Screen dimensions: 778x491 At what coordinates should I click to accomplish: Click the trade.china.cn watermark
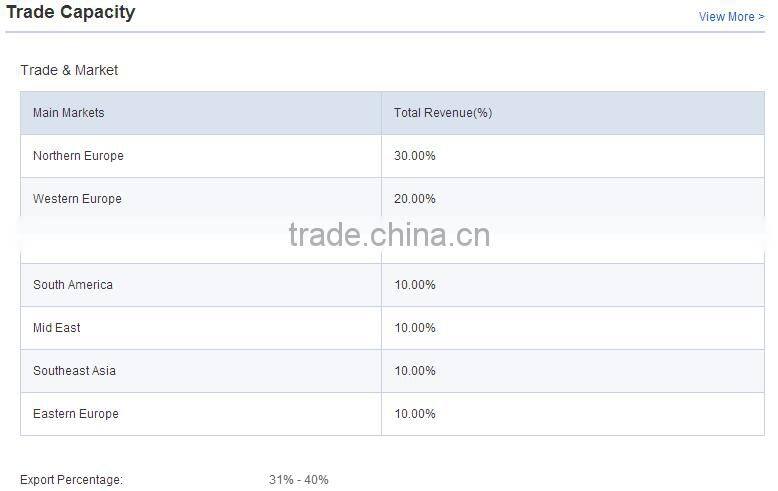pos(389,235)
